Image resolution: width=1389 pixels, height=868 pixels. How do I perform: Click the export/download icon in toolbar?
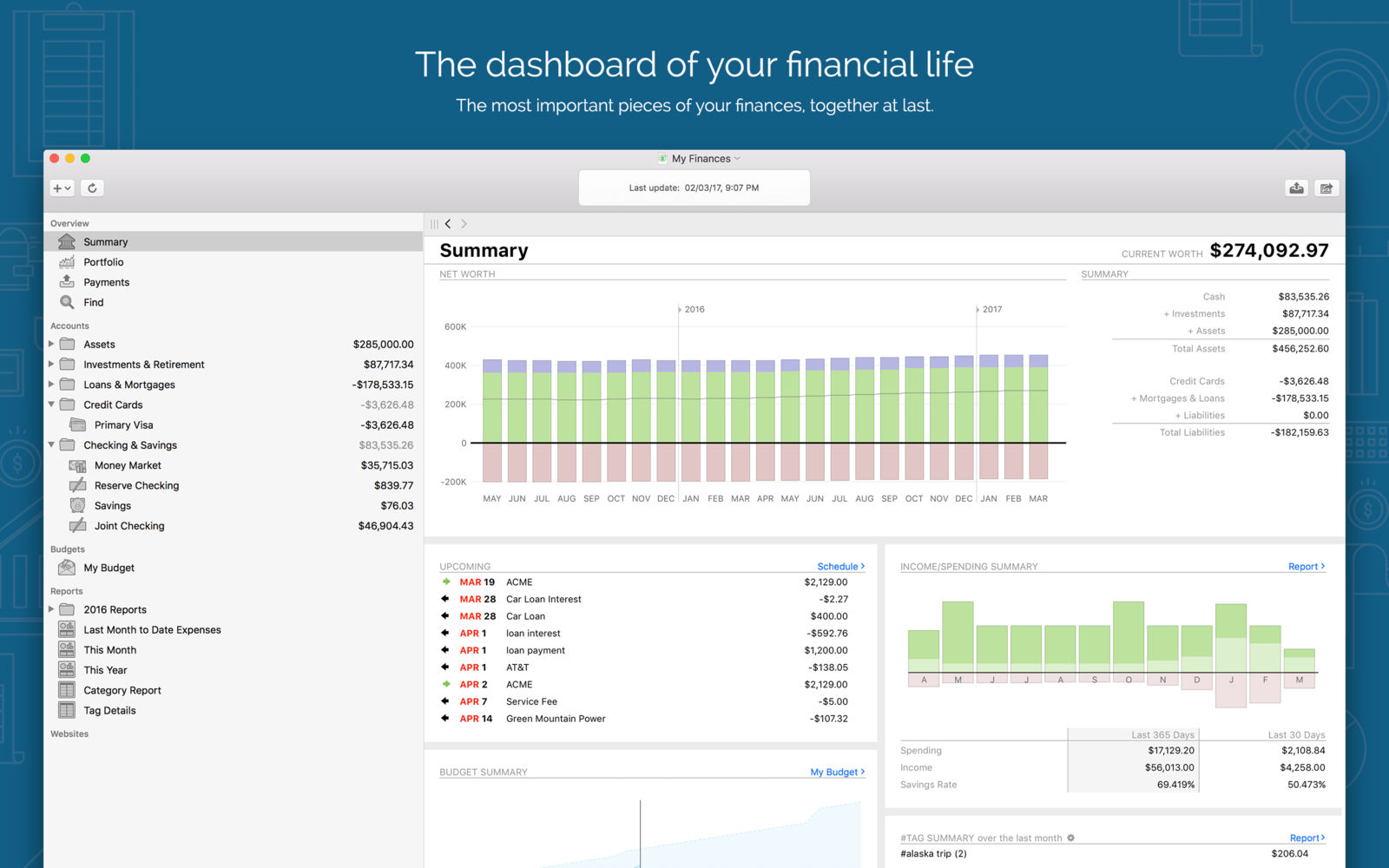click(x=1296, y=188)
